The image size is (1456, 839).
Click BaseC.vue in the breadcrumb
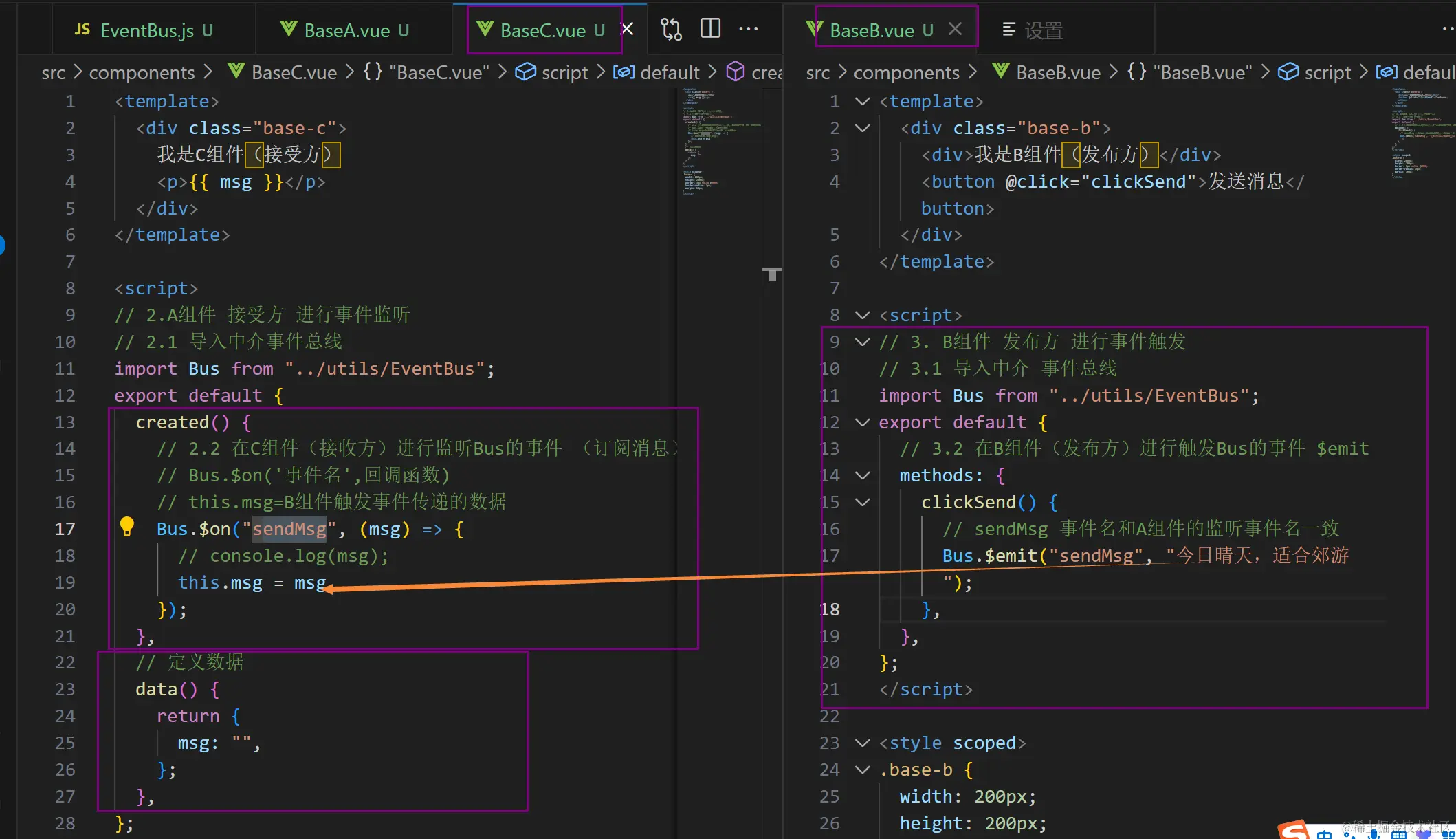click(x=294, y=72)
